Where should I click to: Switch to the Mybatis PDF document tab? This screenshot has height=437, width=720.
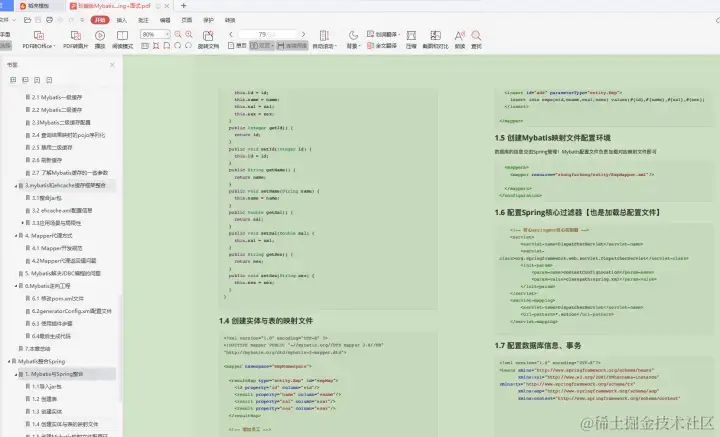(120, 6)
